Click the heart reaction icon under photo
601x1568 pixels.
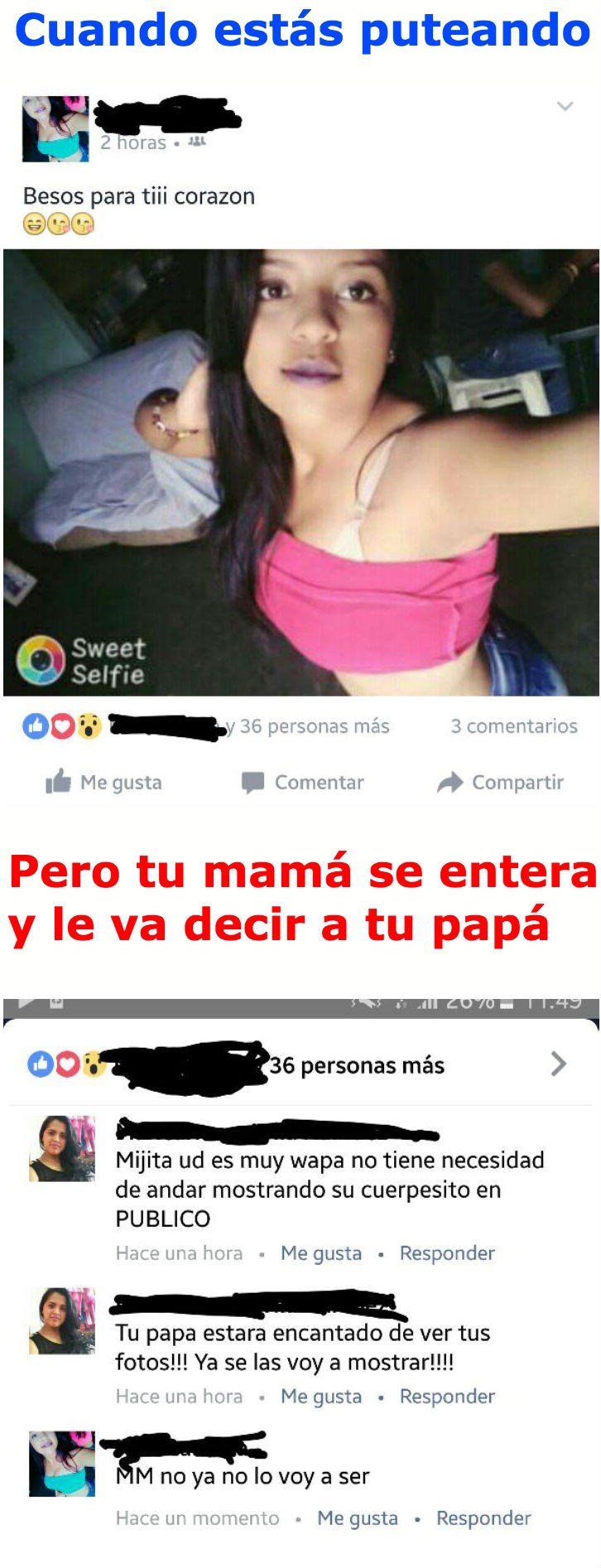pyautogui.click(x=63, y=727)
